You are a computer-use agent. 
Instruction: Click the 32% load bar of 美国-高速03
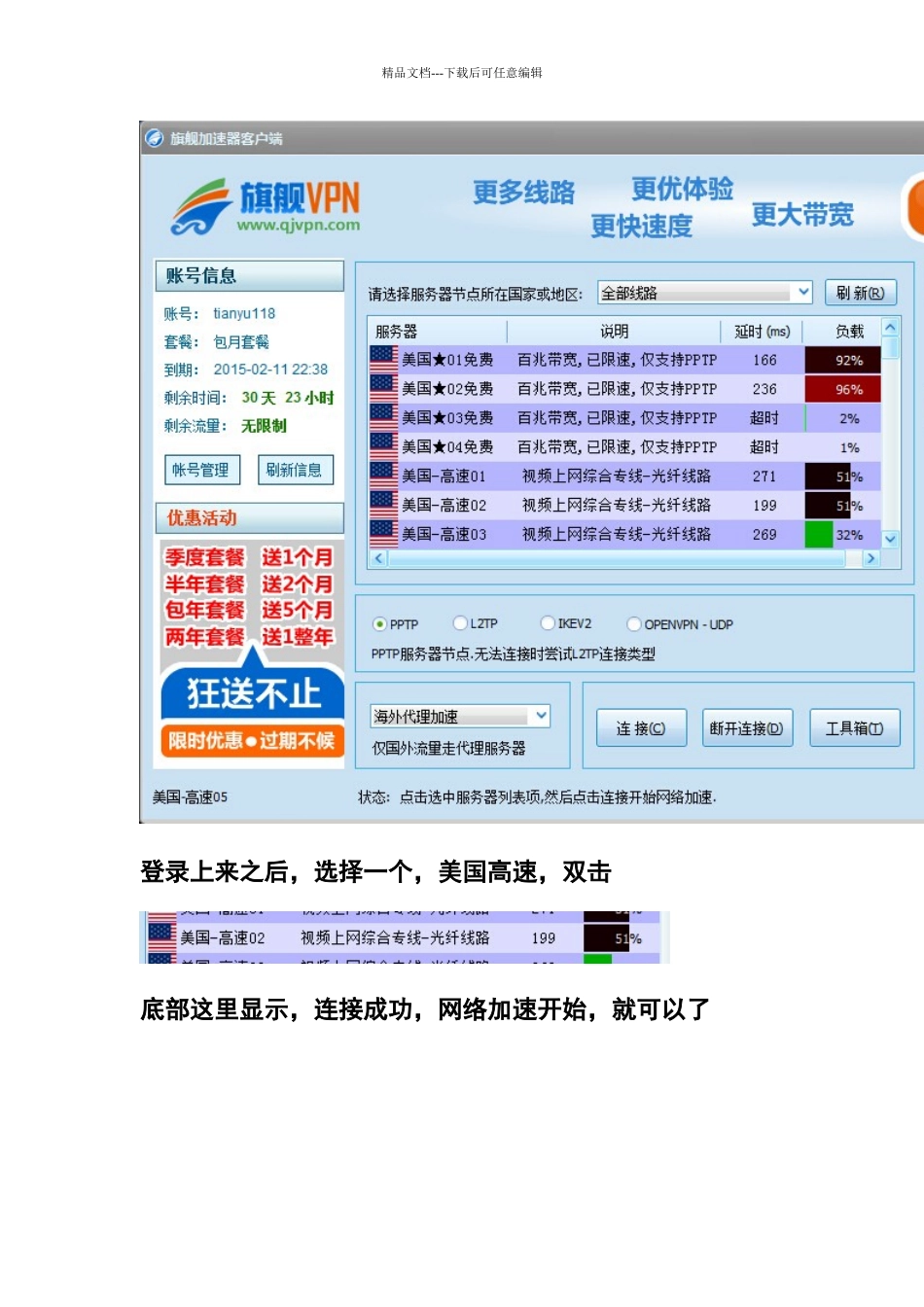pos(842,534)
